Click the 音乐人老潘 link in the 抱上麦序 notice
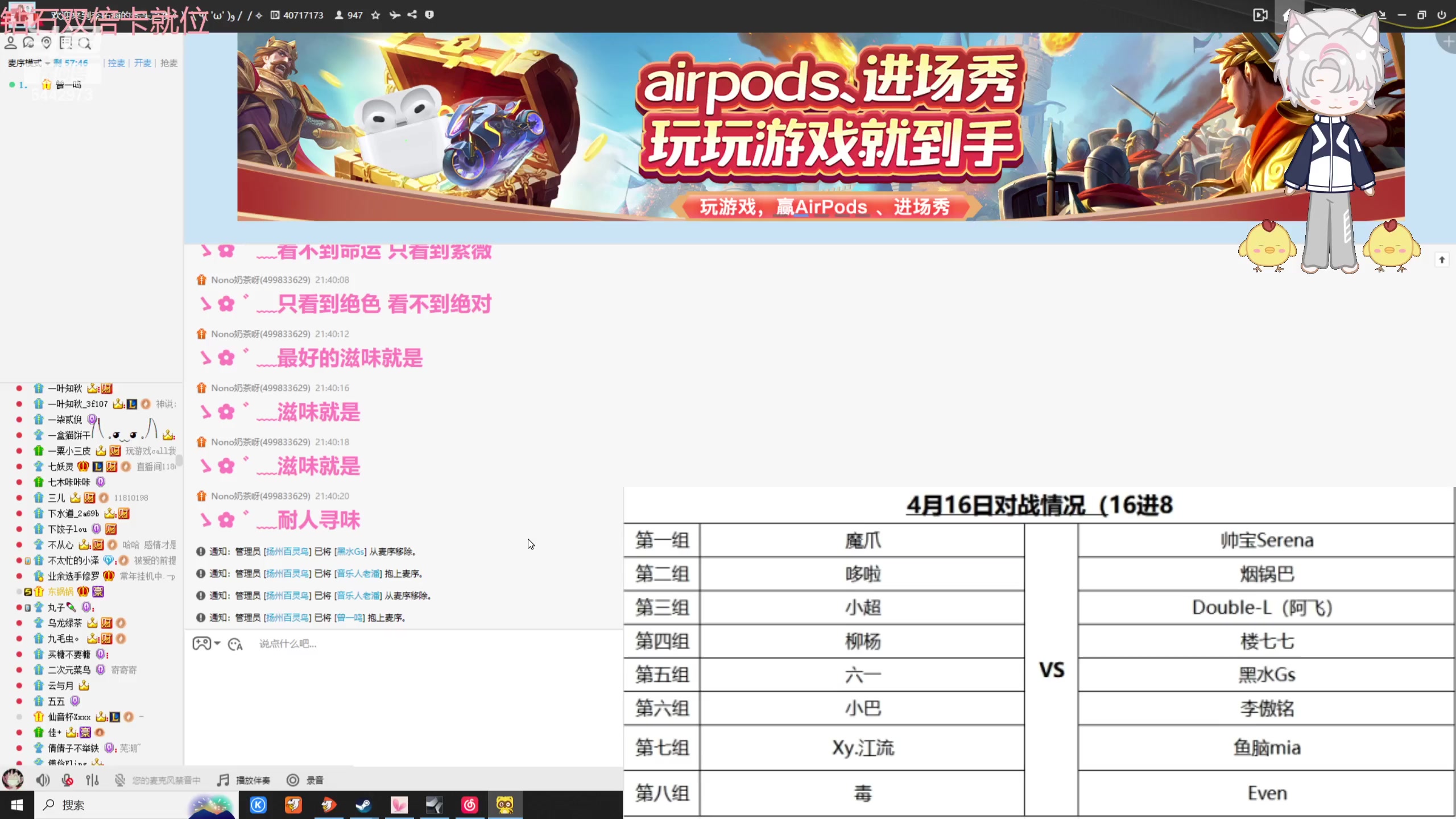This screenshot has height=819, width=1456. coord(358,573)
